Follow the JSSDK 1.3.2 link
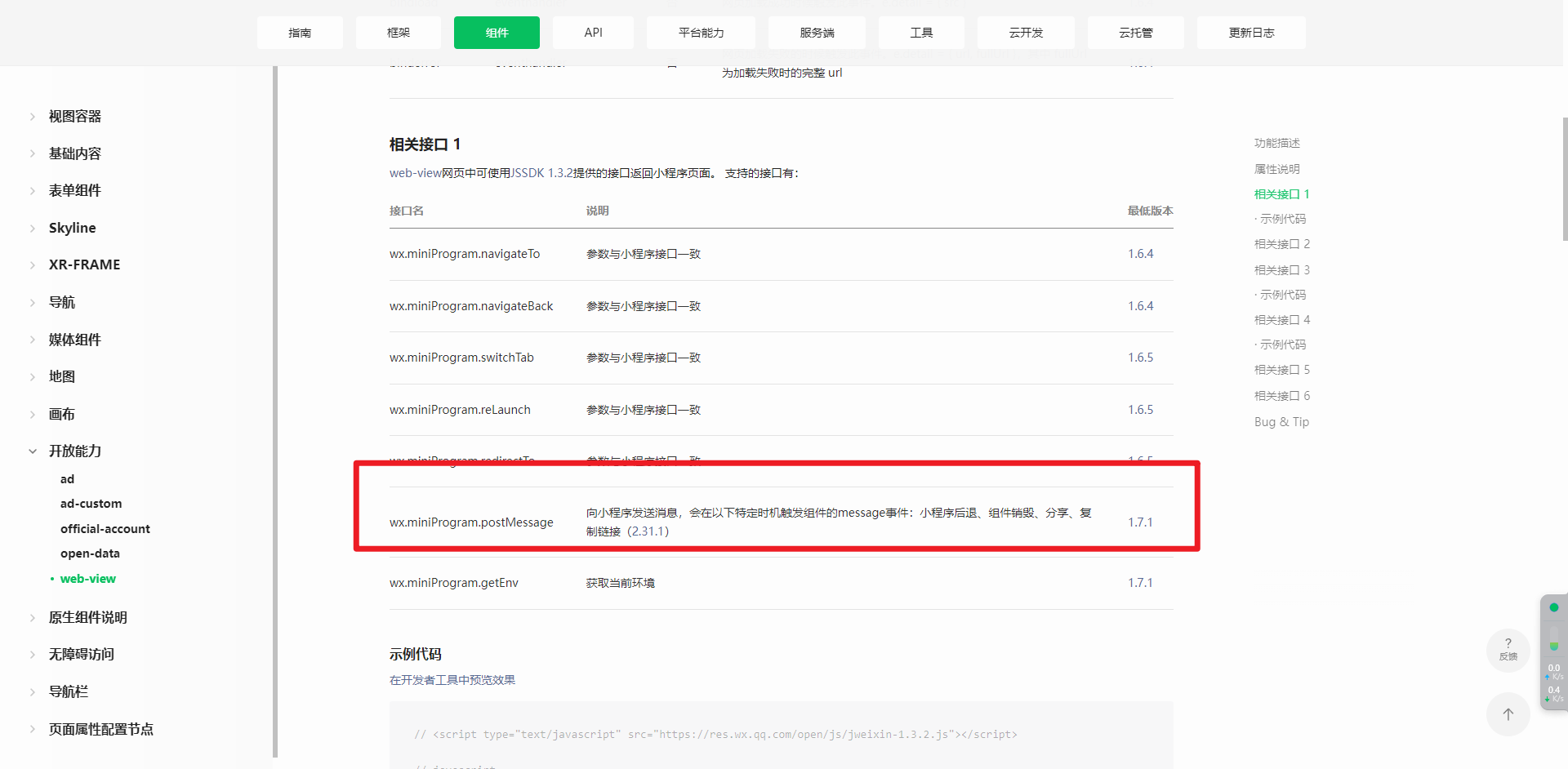 click(x=541, y=173)
